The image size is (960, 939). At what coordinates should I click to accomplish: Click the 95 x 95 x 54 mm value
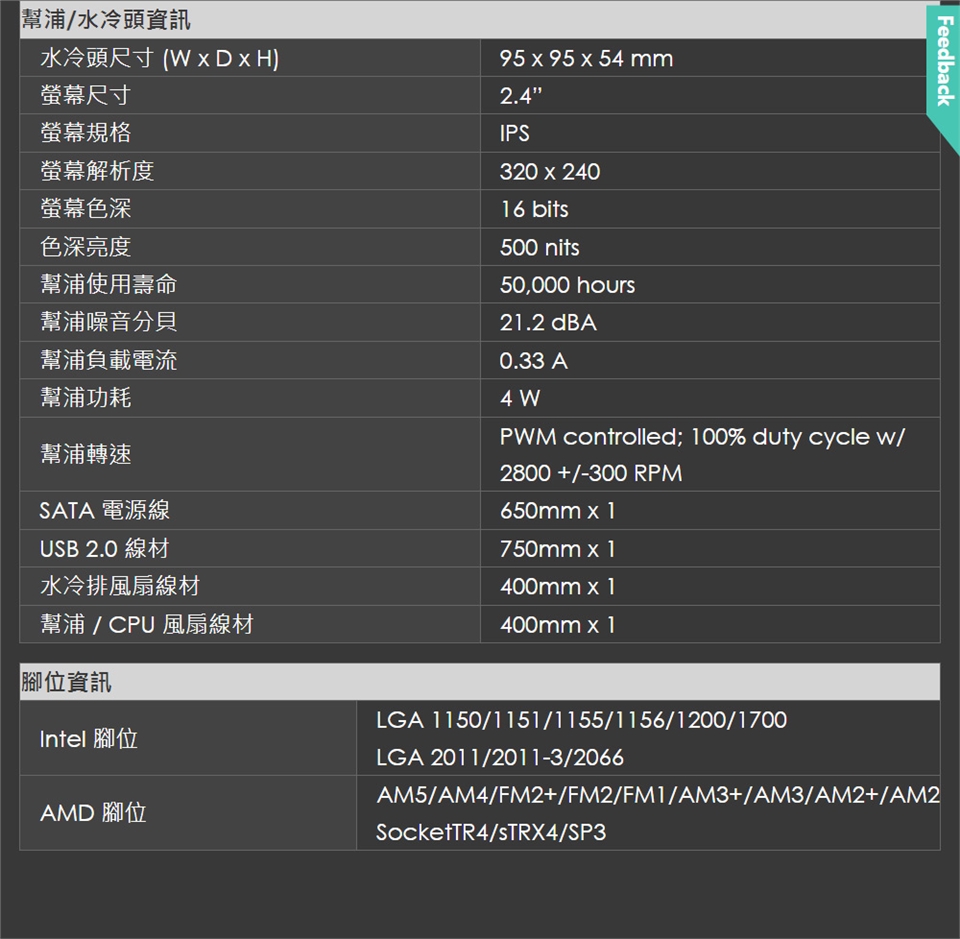pyautogui.click(x=586, y=59)
